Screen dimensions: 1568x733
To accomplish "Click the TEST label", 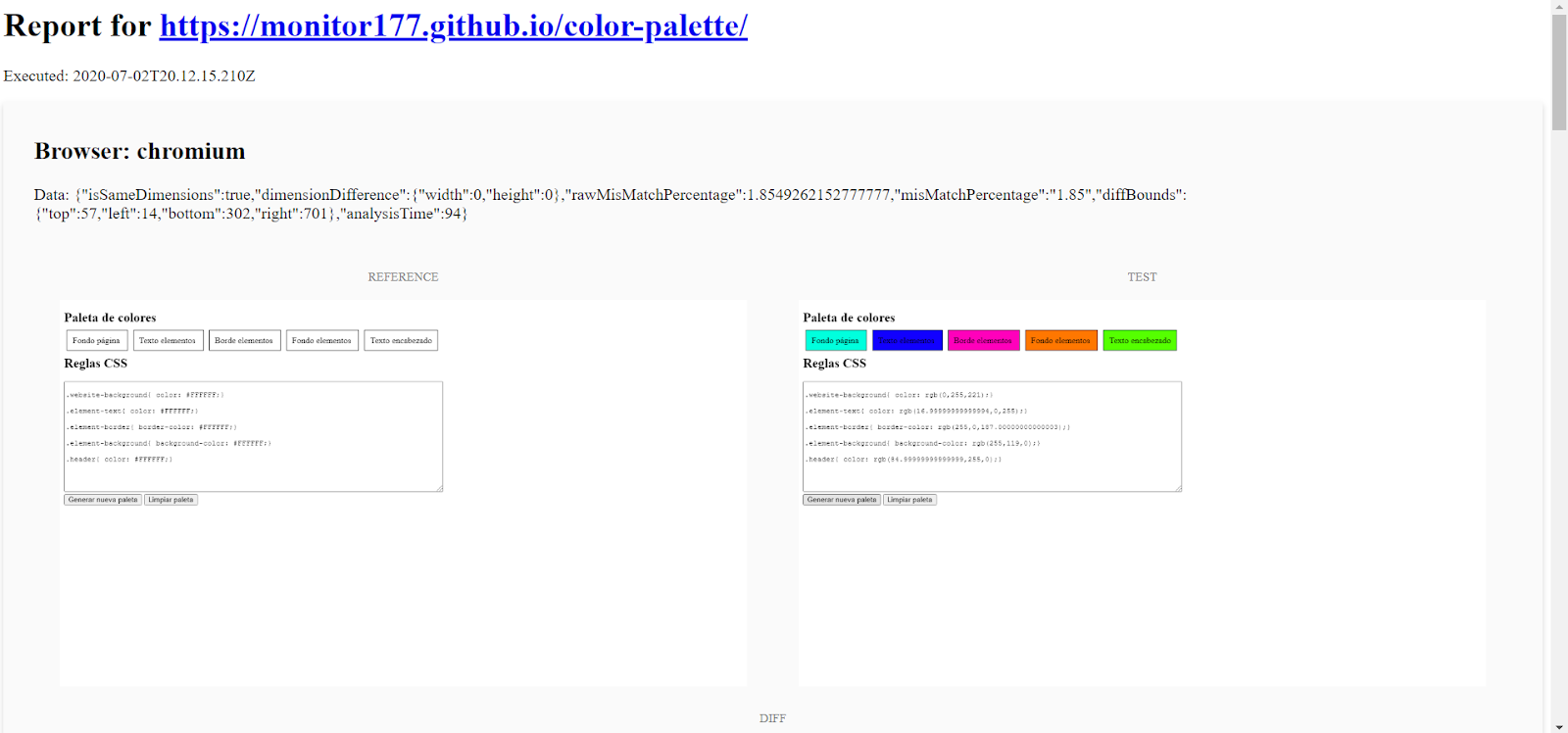I will (1142, 277).
